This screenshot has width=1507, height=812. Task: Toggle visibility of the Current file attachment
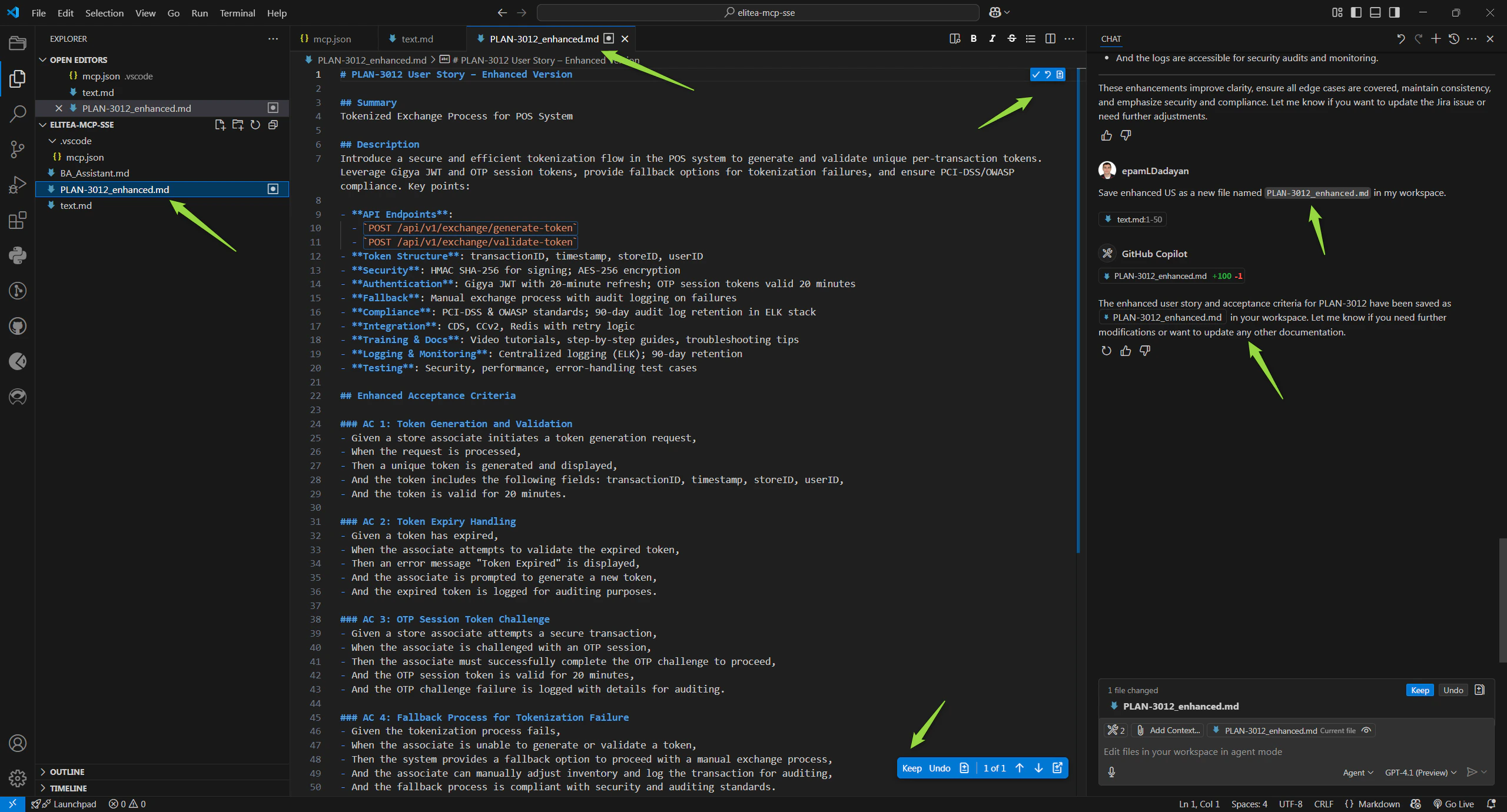(1366, 730)
